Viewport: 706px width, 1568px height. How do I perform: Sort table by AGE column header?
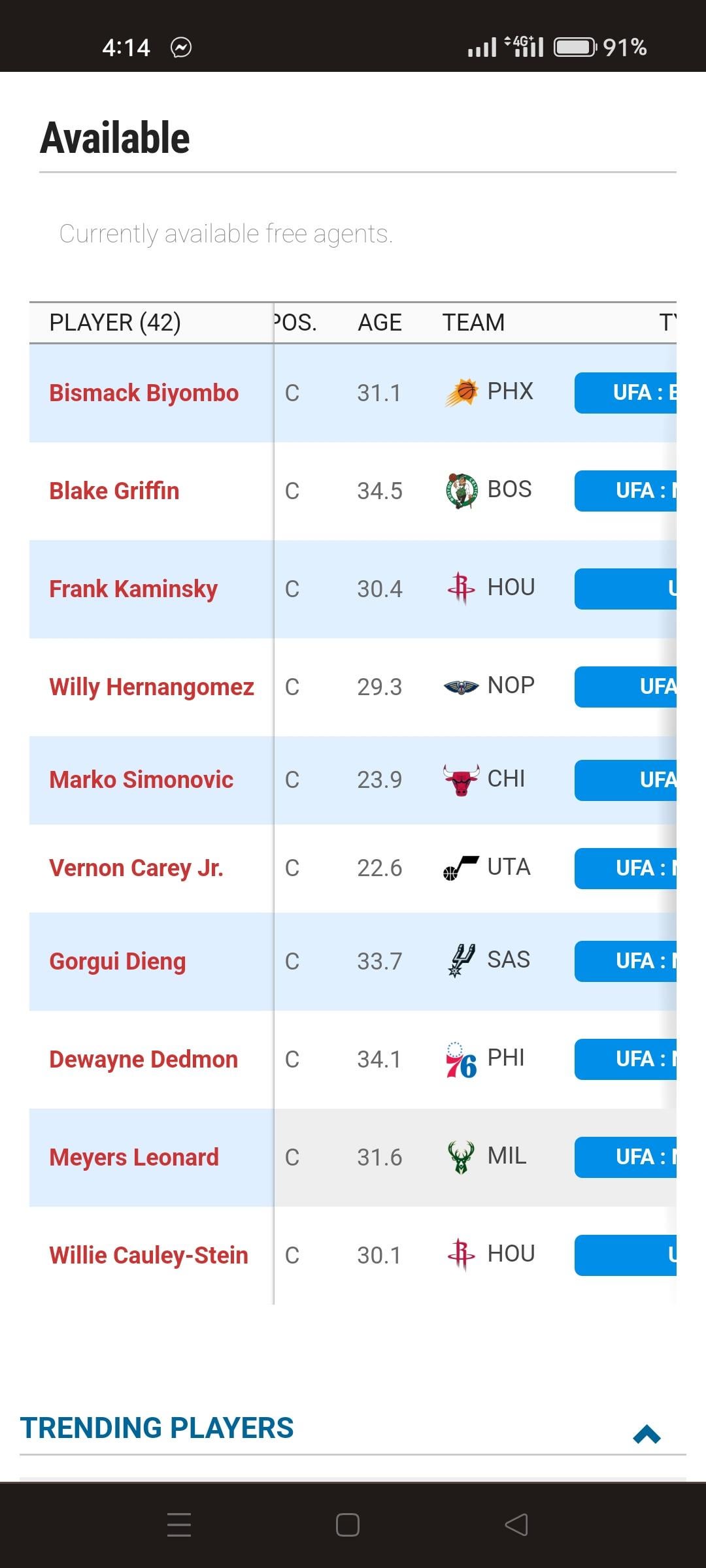(379, 323)
